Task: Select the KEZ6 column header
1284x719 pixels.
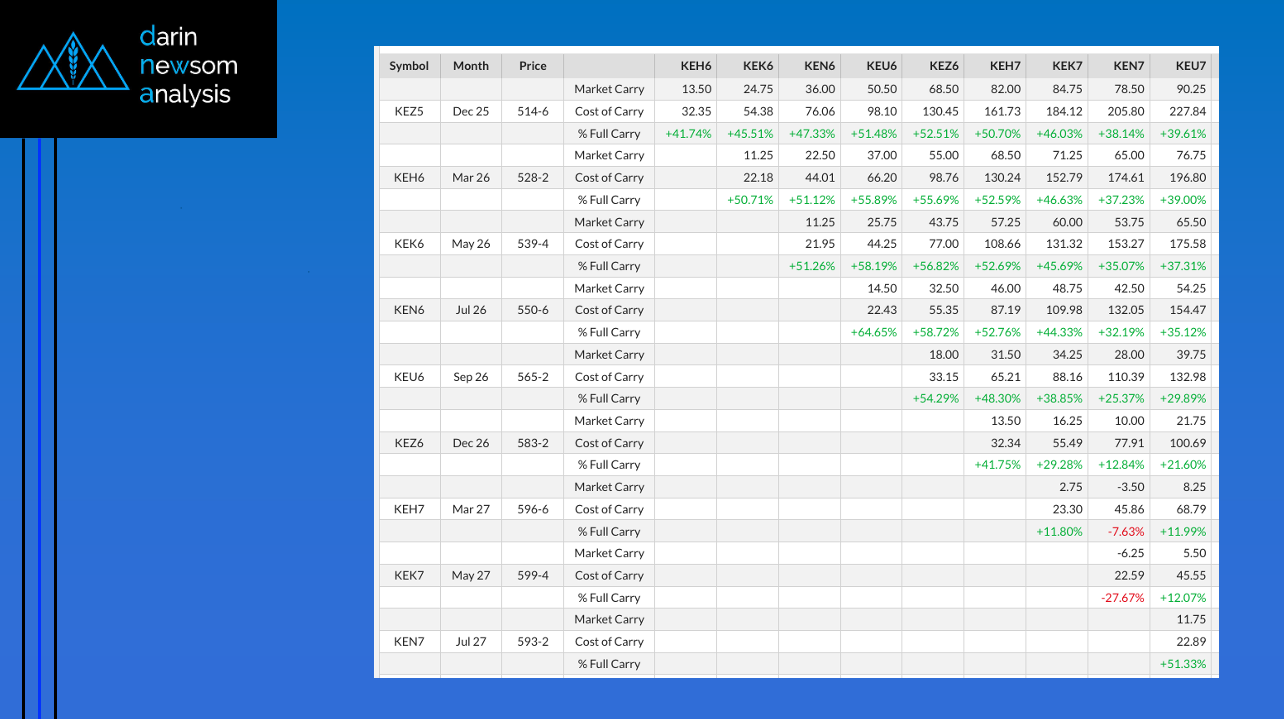Action: point(943,66)
